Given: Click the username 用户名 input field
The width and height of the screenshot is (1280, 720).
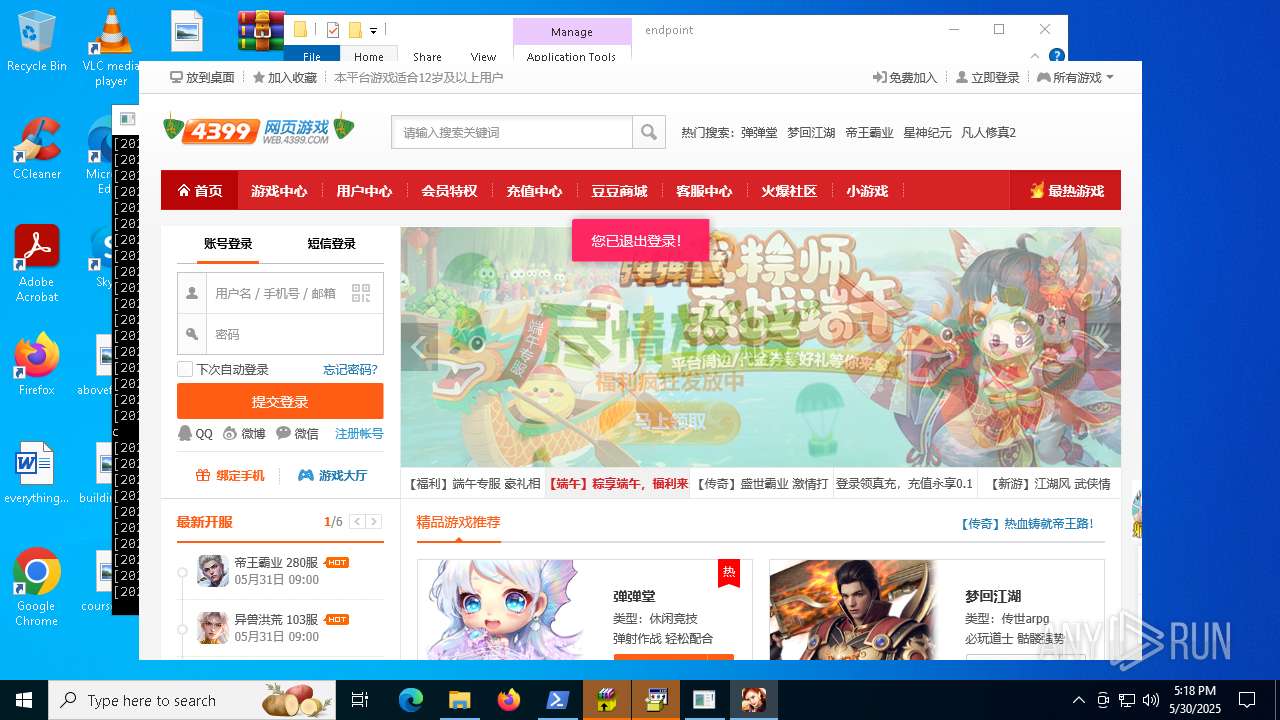Looking at the screenshot, I should (280, 293).
